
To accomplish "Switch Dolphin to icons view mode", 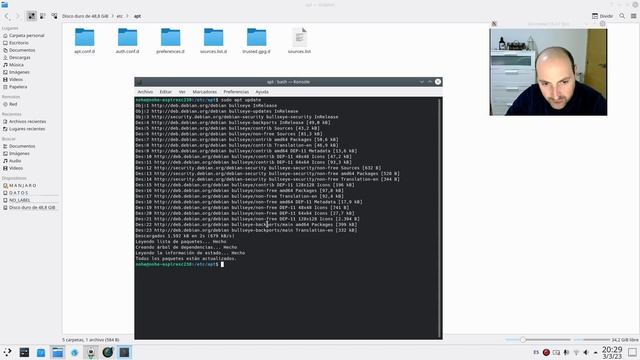I will [31, 16].
